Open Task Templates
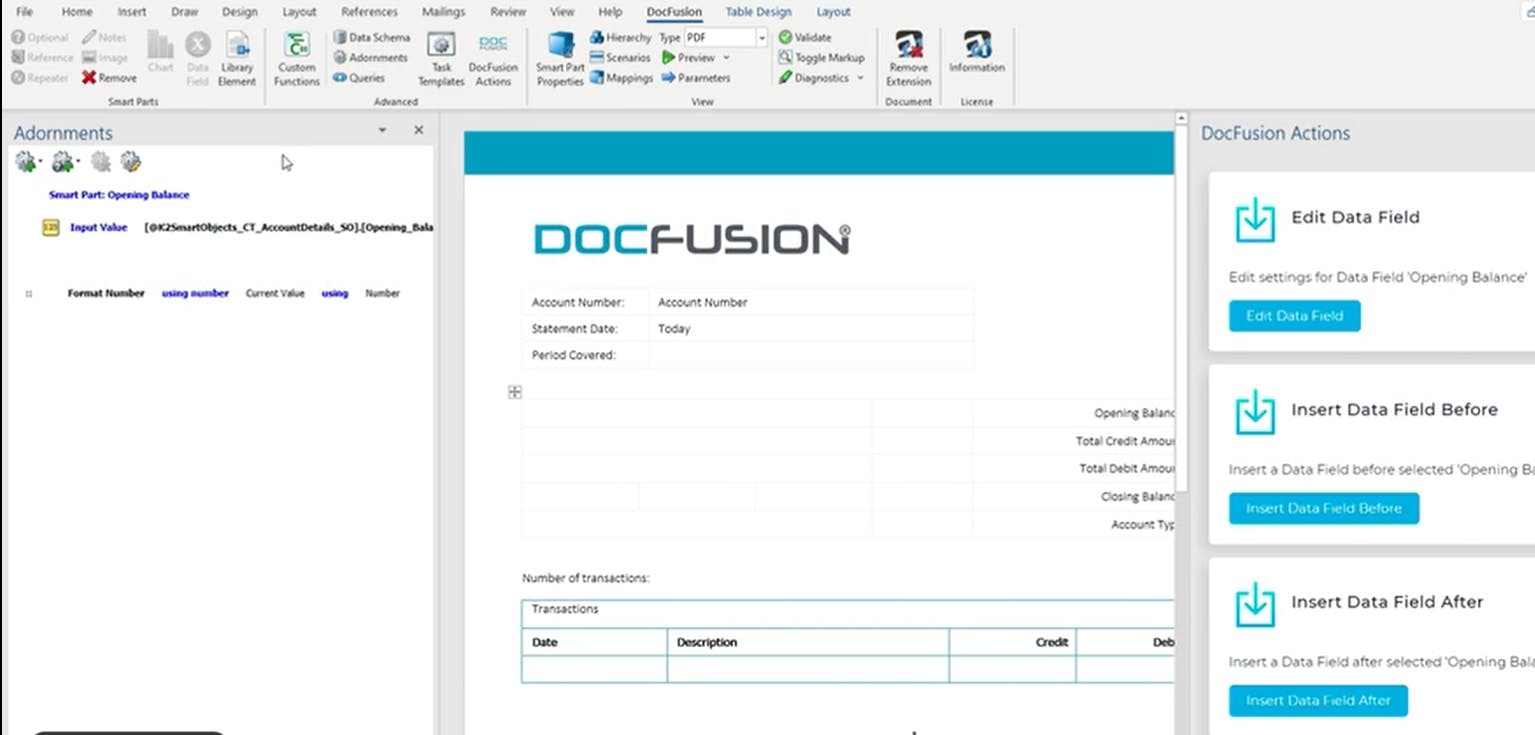 click(x=441, y=57)
